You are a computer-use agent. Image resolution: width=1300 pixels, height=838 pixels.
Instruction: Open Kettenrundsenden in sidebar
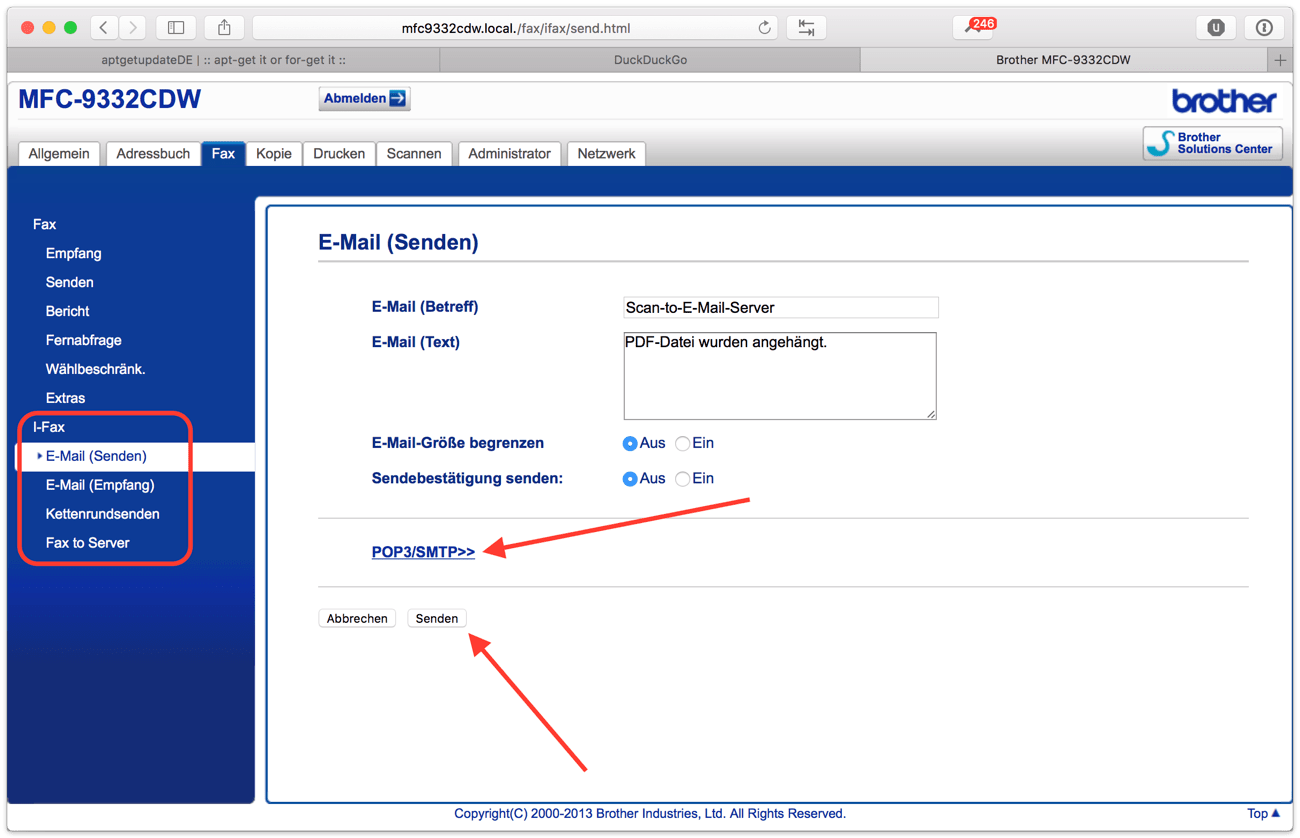click(102, 514)
